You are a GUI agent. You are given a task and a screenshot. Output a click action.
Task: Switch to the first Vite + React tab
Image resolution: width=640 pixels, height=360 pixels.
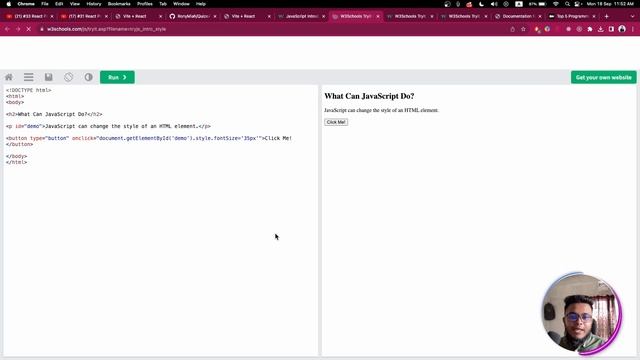click(138, 16)
